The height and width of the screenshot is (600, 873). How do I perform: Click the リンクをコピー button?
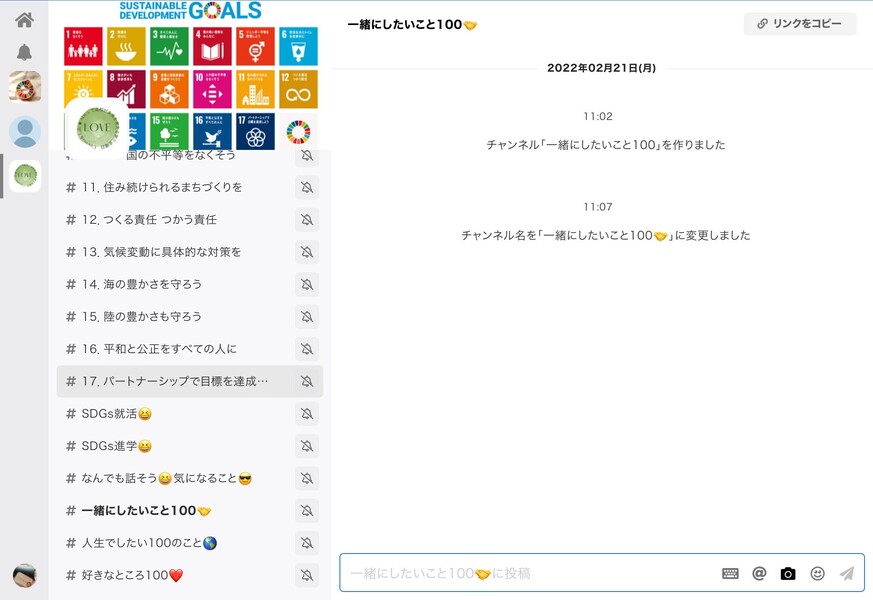pyautogui.click(x=800, y=23)
